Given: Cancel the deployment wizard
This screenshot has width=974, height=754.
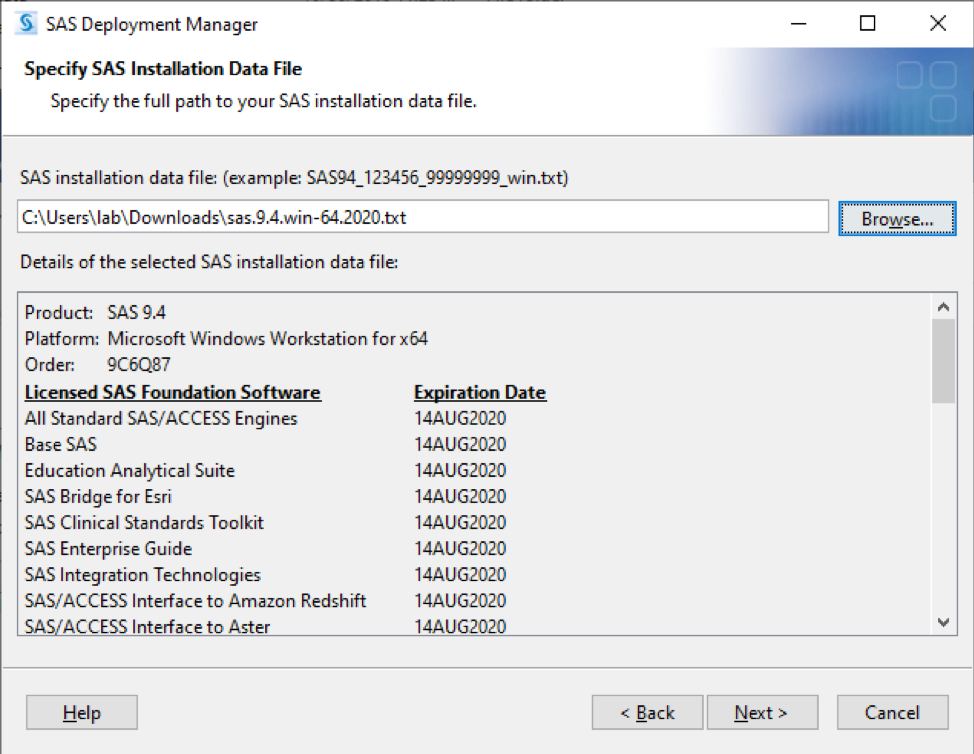Looking at the screenshot, I should coord(892,712).
